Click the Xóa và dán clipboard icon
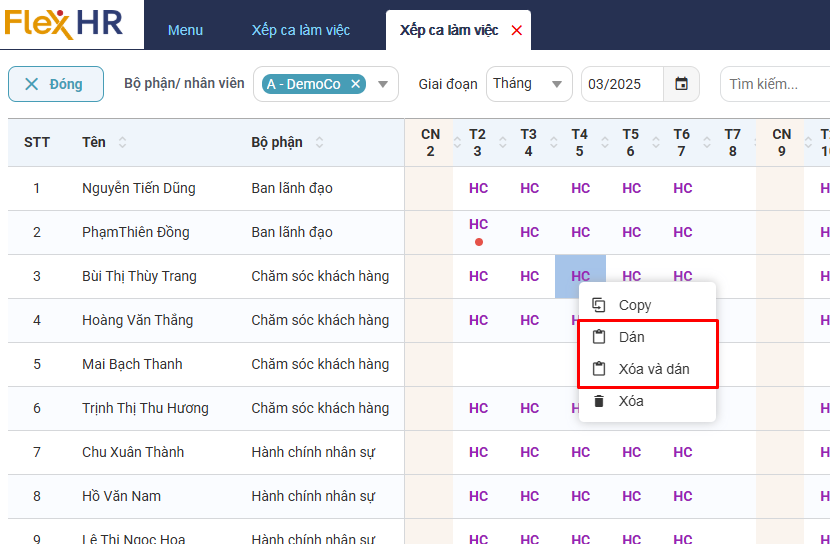This screenshot has height=544, width=830. 599,369
